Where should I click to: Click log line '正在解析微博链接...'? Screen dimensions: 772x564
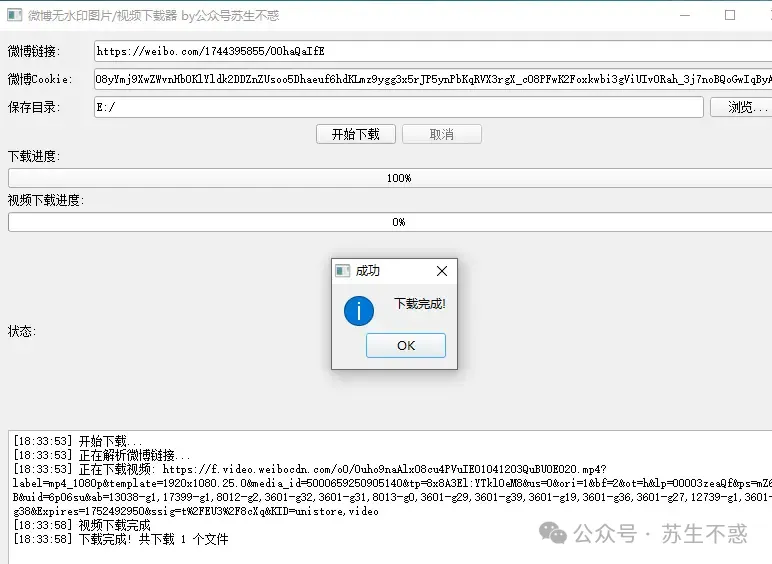[101, 455]
